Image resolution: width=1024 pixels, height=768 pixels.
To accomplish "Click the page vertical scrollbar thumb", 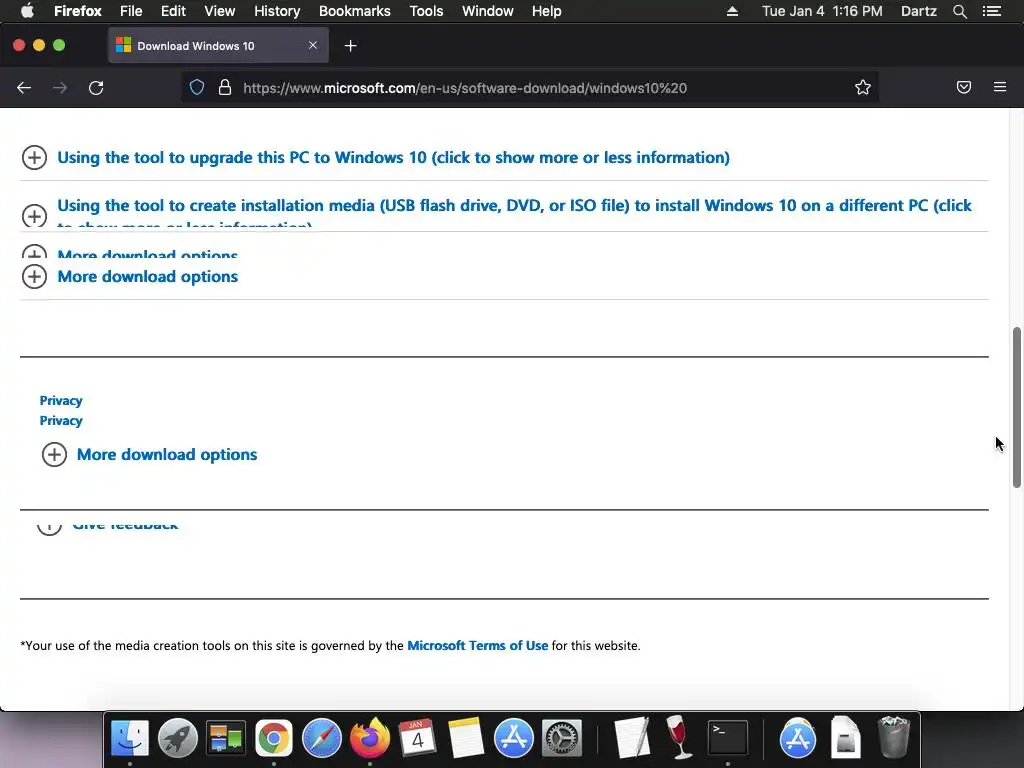I will coord(1016,408).
